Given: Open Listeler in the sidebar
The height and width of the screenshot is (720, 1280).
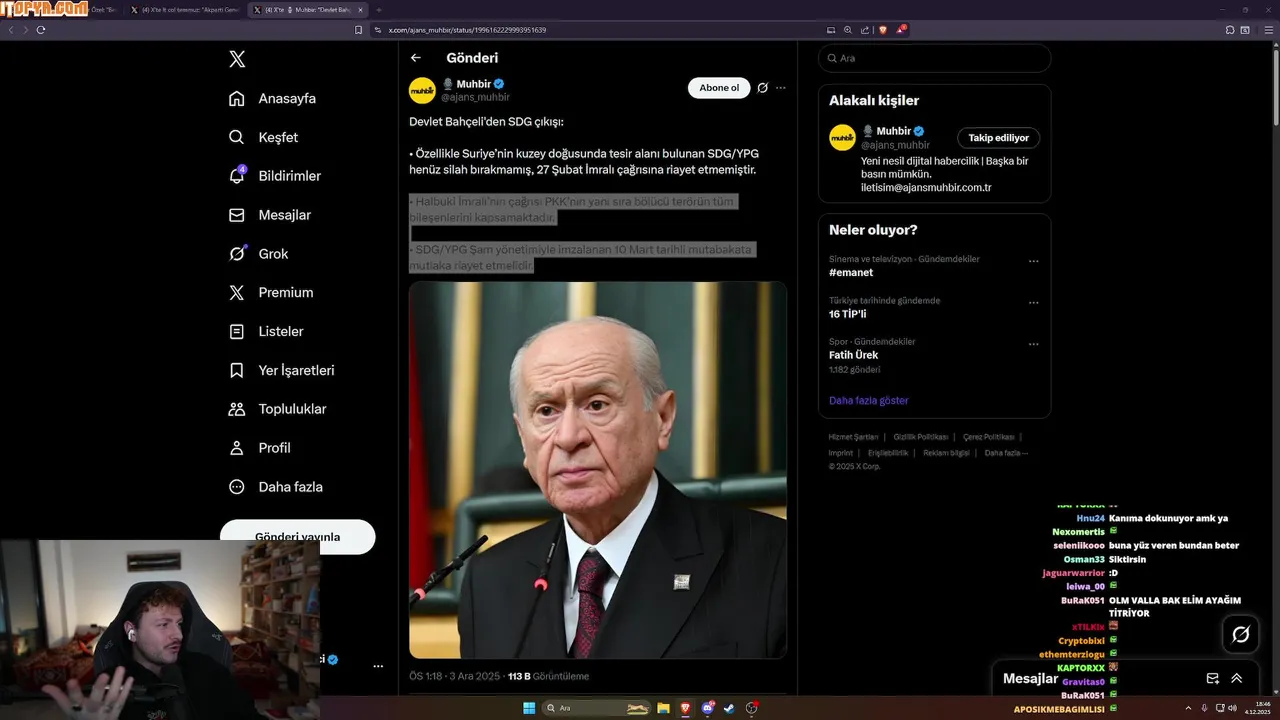Looking at the screenshot, I should click(x=266, y=331).
